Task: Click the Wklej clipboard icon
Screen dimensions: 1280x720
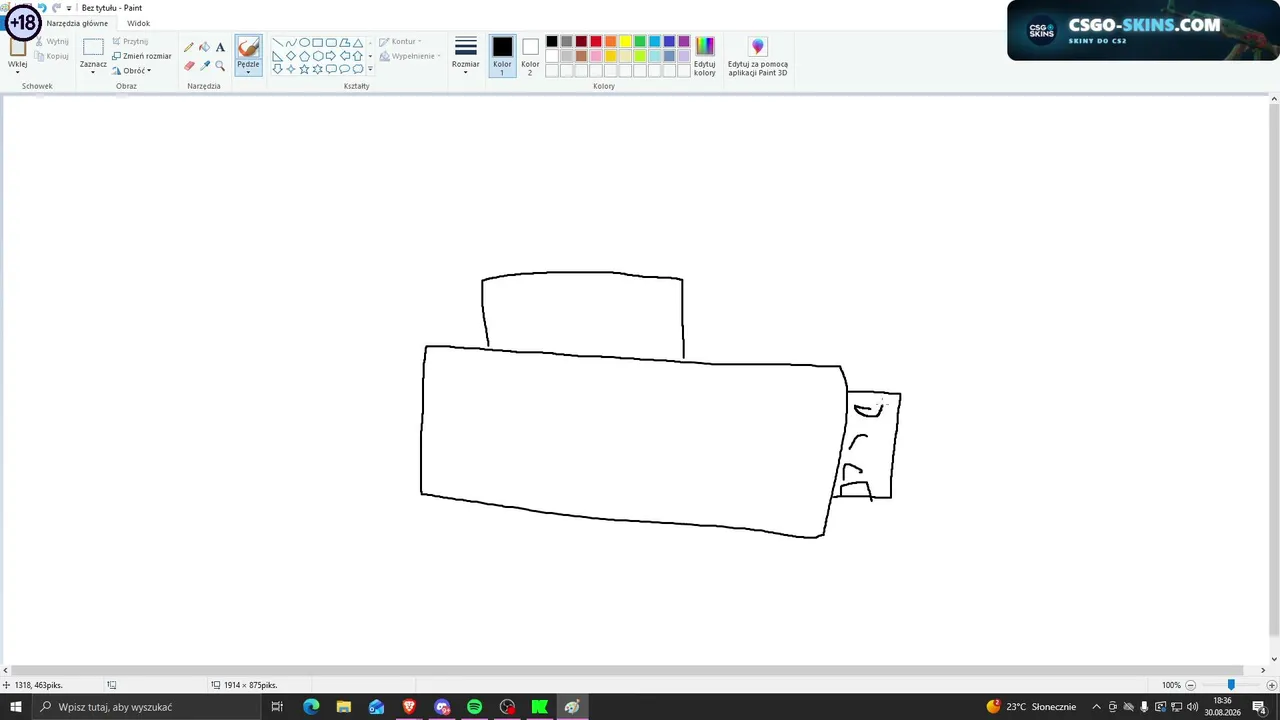Action: [x=17, y=47]
